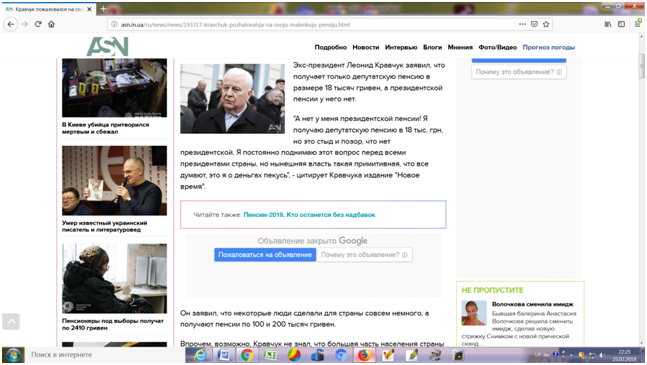Image resolution: width=647 pixels, height=365 pixels.
Task: Open thumbnail of Kyiv killer news
Action: click(x=114, y=87)
